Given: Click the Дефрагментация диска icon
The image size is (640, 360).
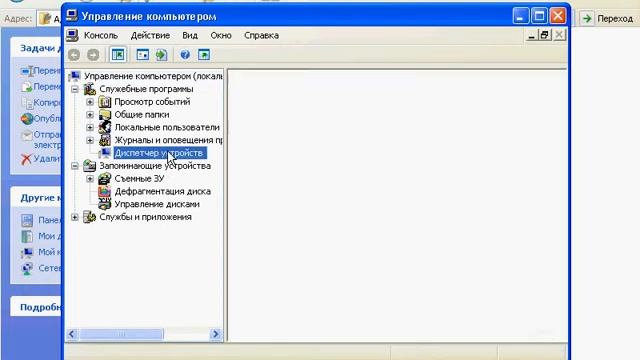Looking at the screenshot, I should [x=105, y=191].
